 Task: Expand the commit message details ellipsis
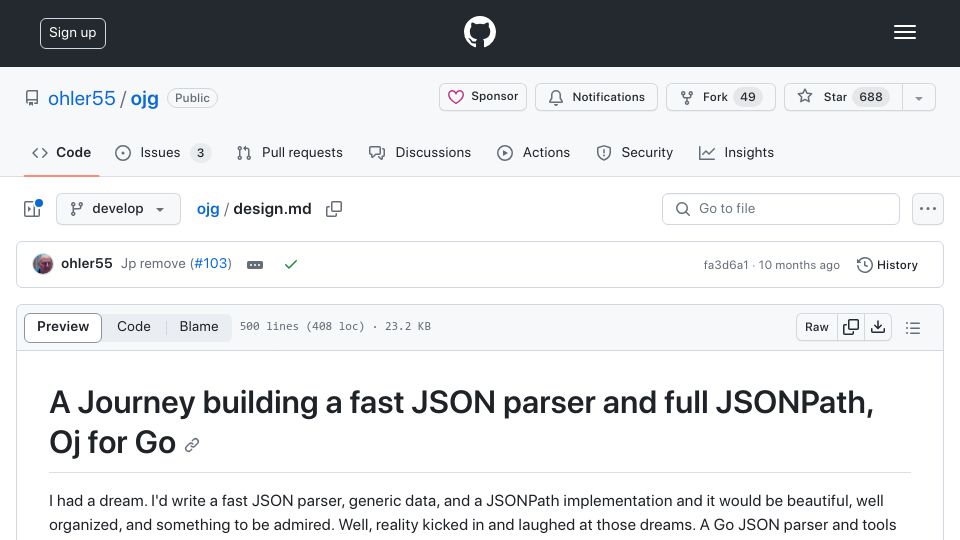[255, 264]
